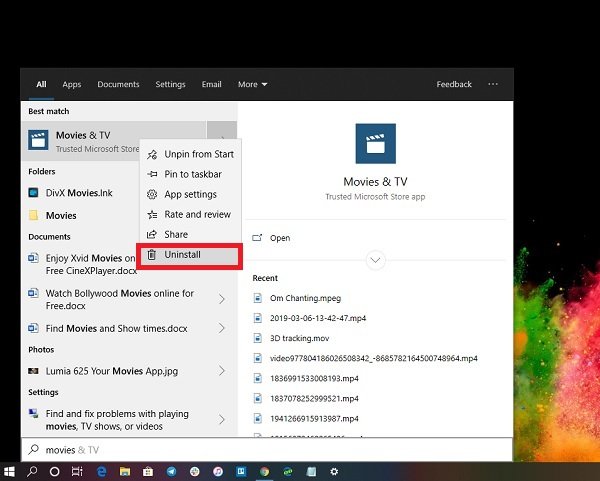This screenshot has width=600, height=481.
Task: Expand arrow for Lumia 625 photo result
Action: point(222,371)
